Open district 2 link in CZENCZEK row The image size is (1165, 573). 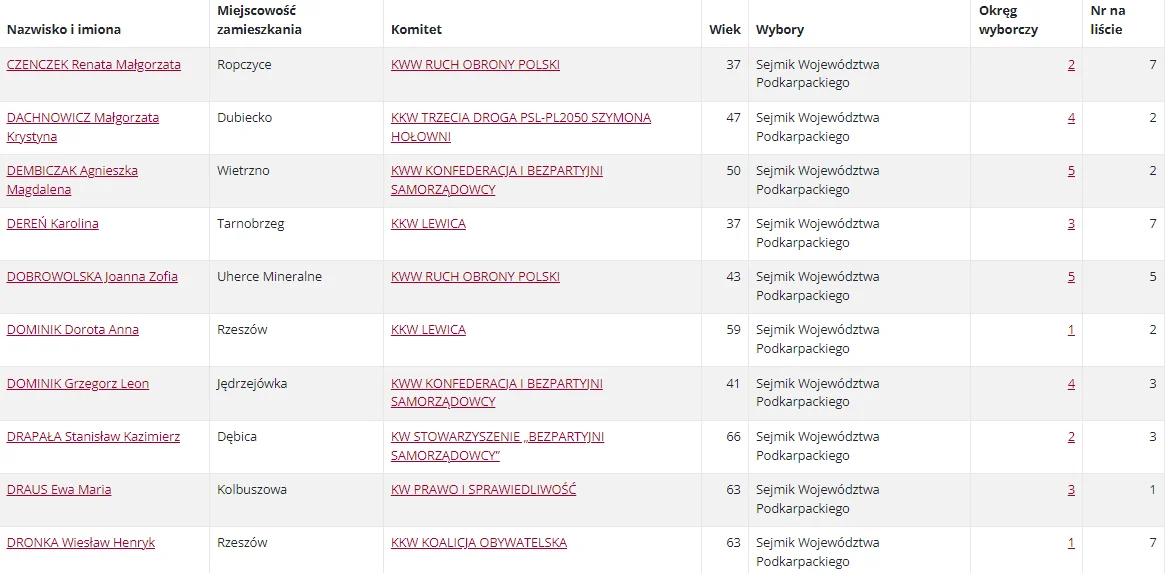[x=1071, y=65]
